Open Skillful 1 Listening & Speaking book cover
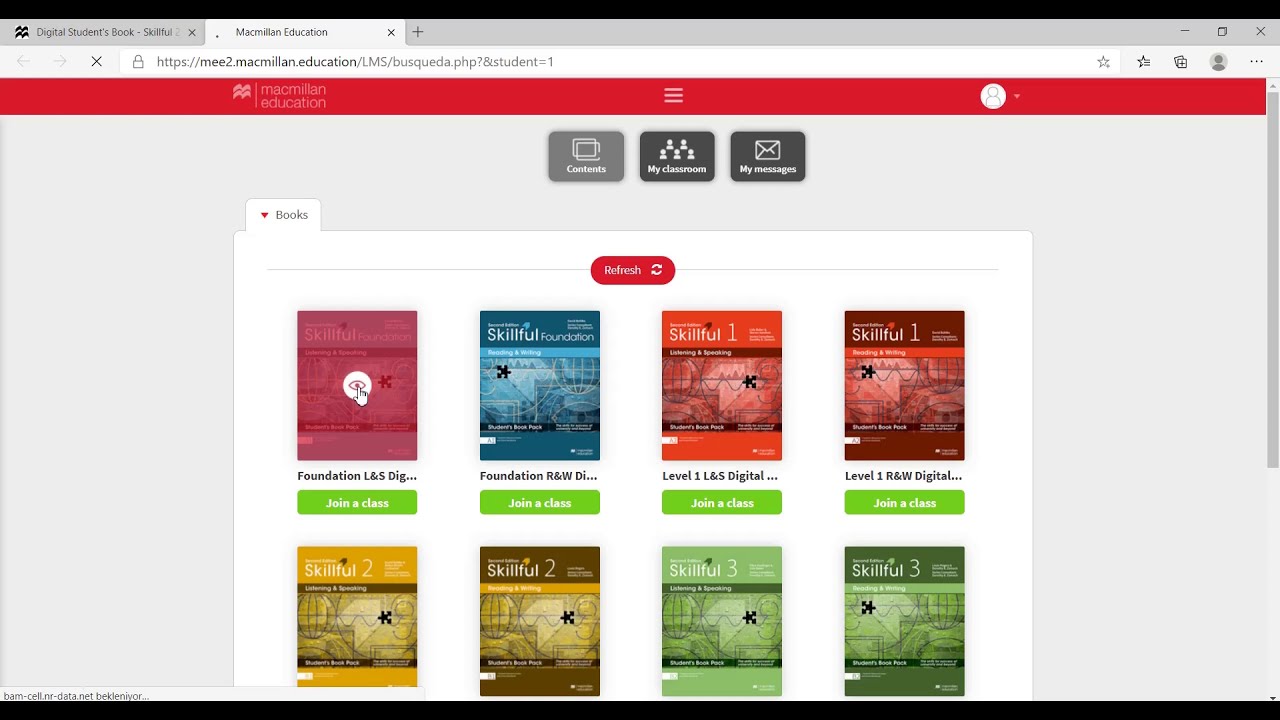Screen dimensions: 1280x720 [x=722, y=386]
